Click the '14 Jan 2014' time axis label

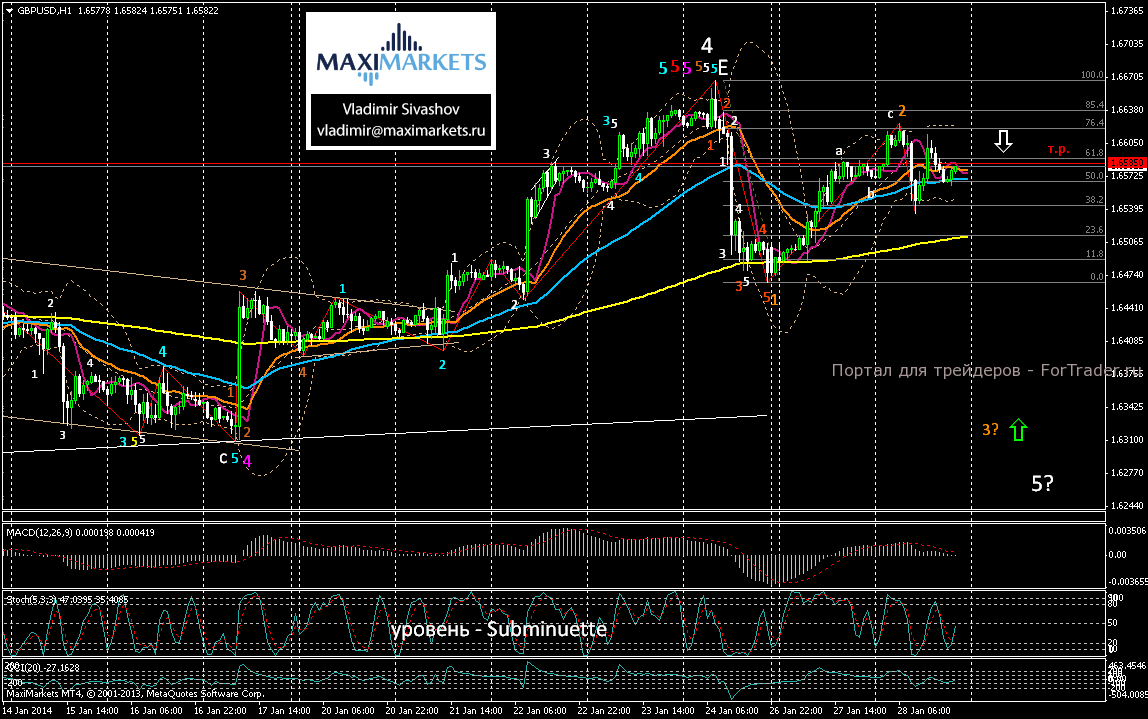pyautogui.click(x=27, y=710)
